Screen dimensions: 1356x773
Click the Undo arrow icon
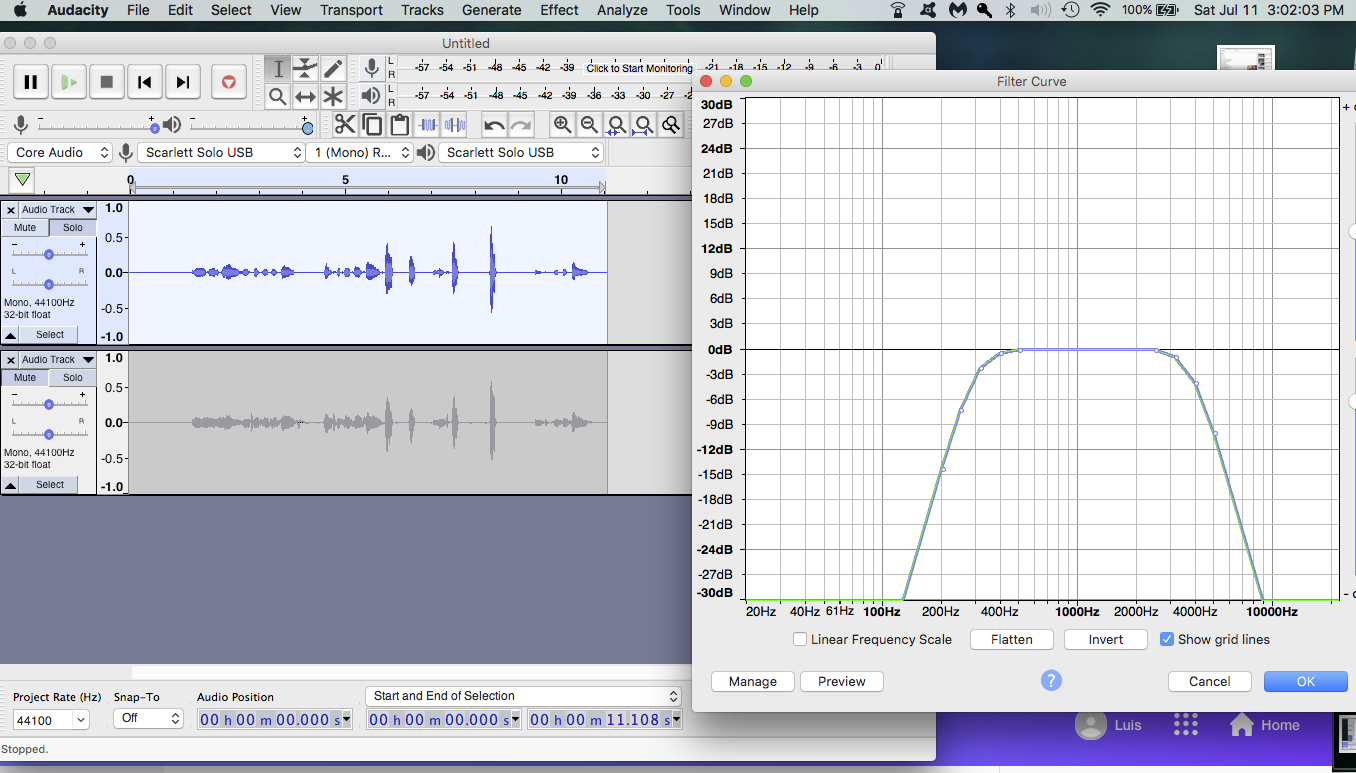click(494, 124)
